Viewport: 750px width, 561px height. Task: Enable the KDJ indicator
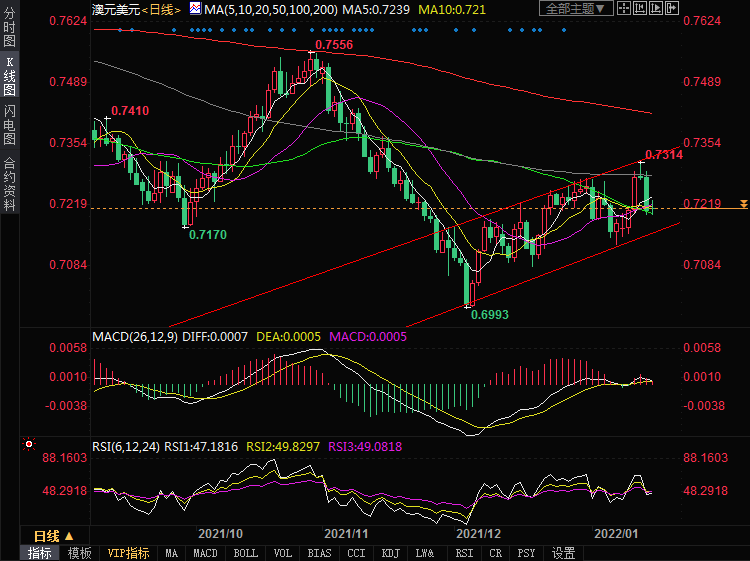click(391, 553)
